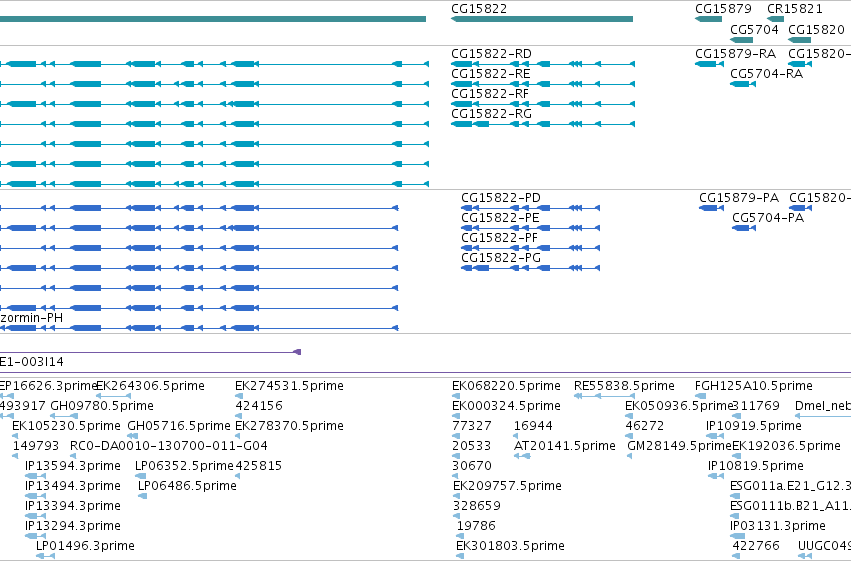
Task: Open EST EK192036.5prime
Action: (x=786, y=446)
